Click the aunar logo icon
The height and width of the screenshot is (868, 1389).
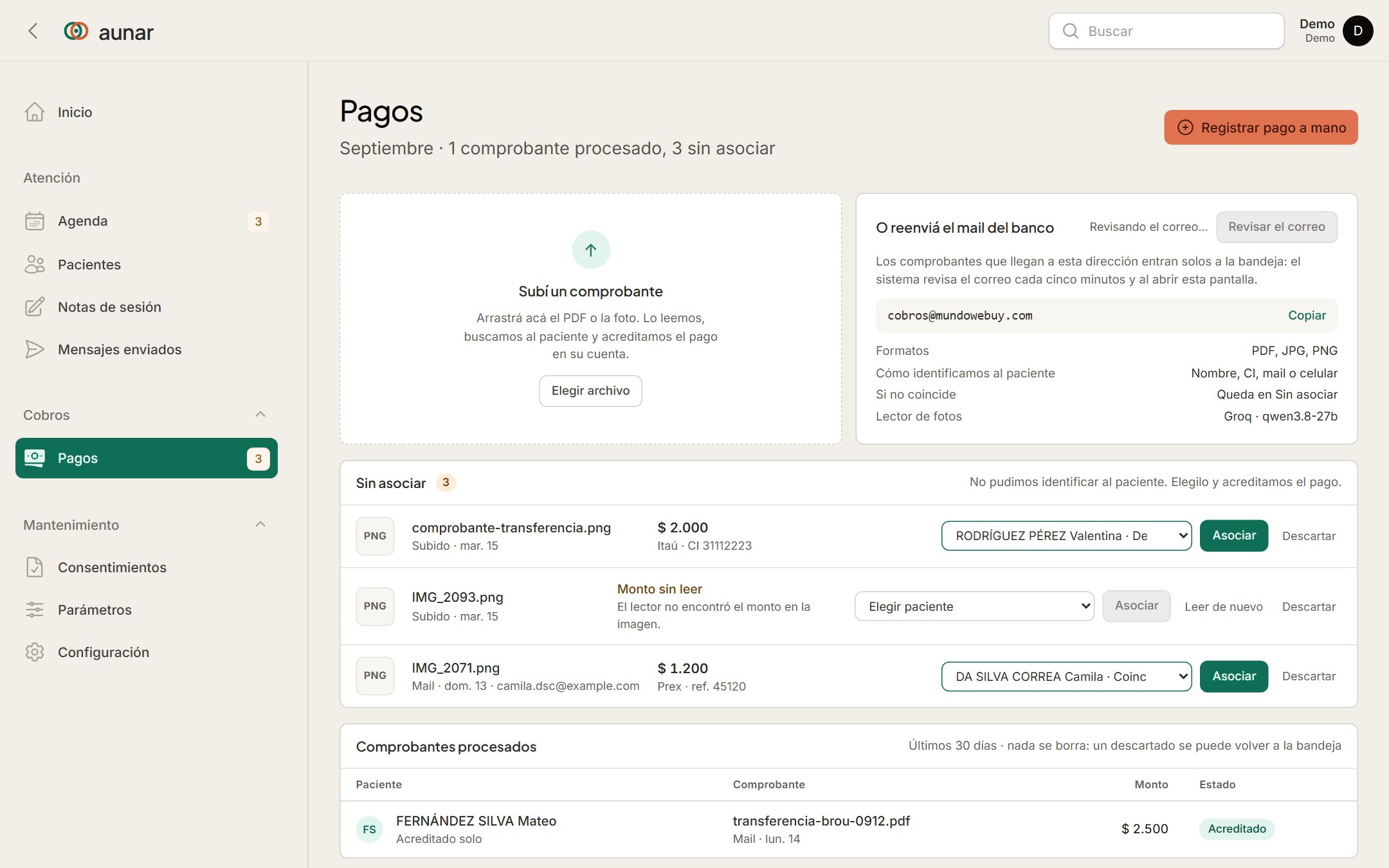coord(76,31)
